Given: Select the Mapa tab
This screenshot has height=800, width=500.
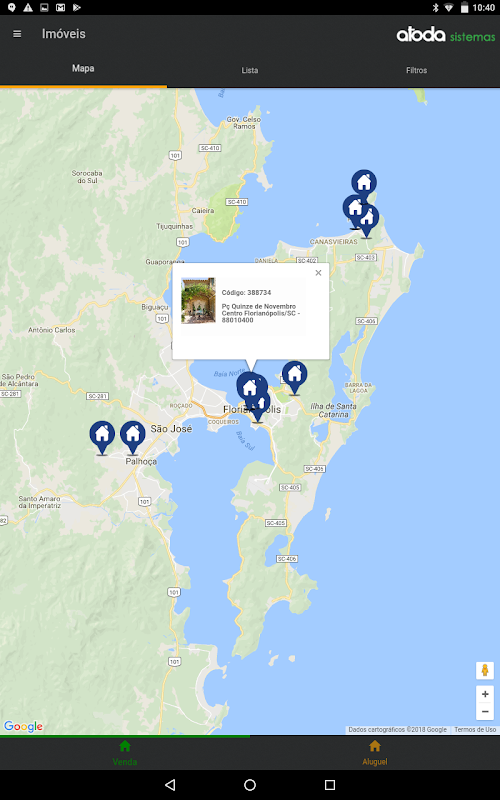Looking at the screenshot, I should (x=83, y=68).
